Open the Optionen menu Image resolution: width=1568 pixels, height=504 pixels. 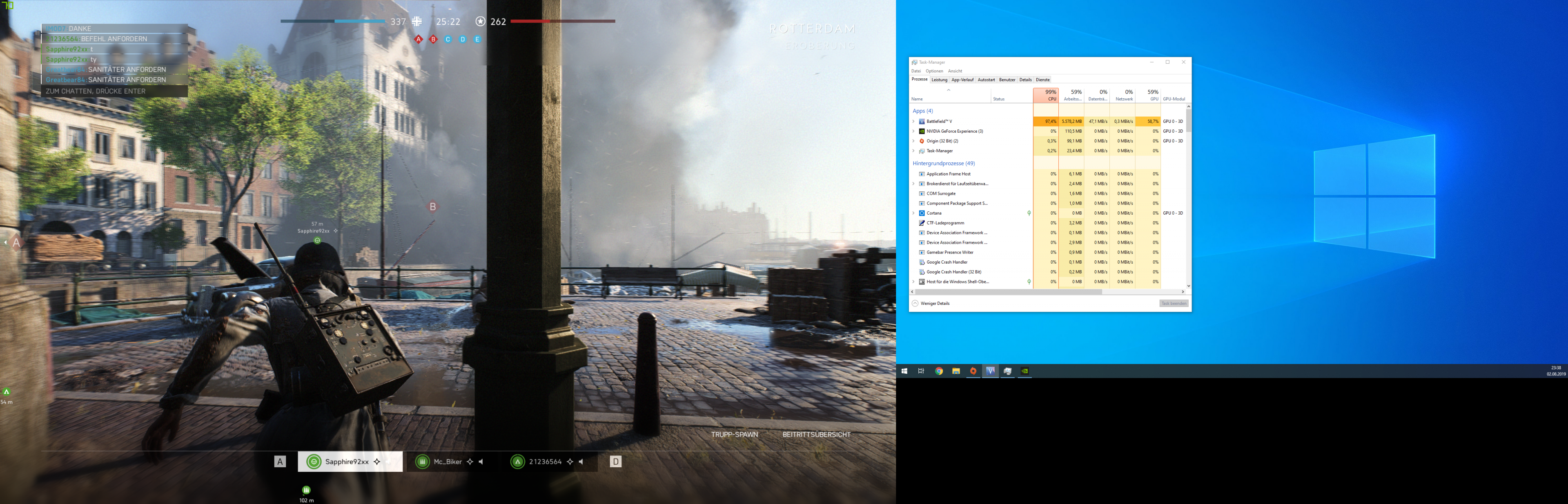pos(934,71)
